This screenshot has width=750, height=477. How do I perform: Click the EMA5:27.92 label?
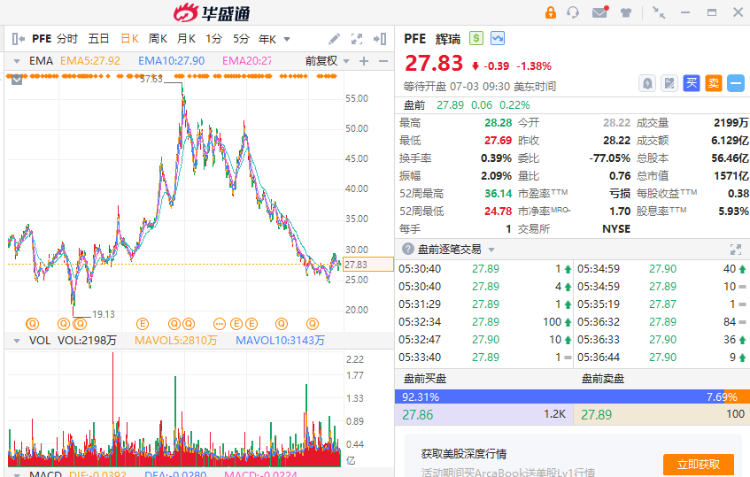click(90, 61)
